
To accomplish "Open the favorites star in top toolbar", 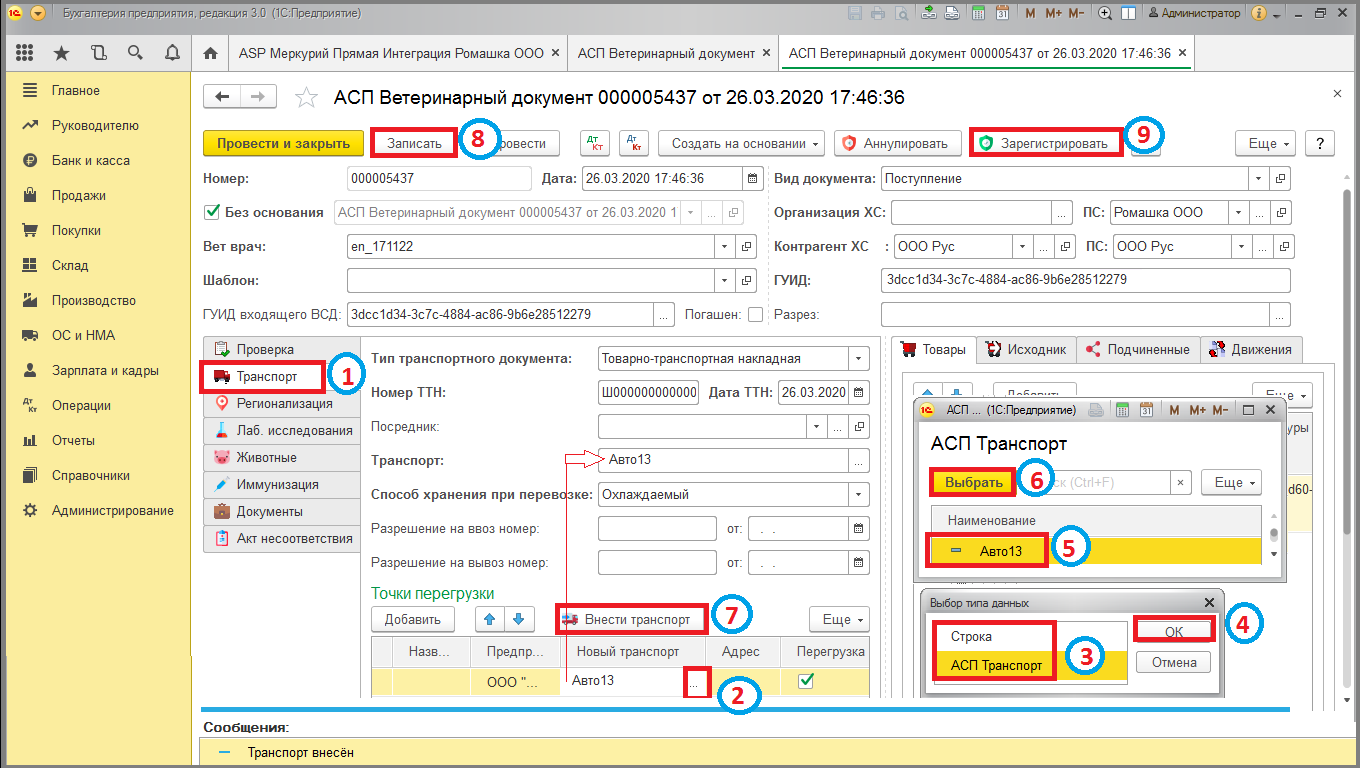I will pos(62,53).
